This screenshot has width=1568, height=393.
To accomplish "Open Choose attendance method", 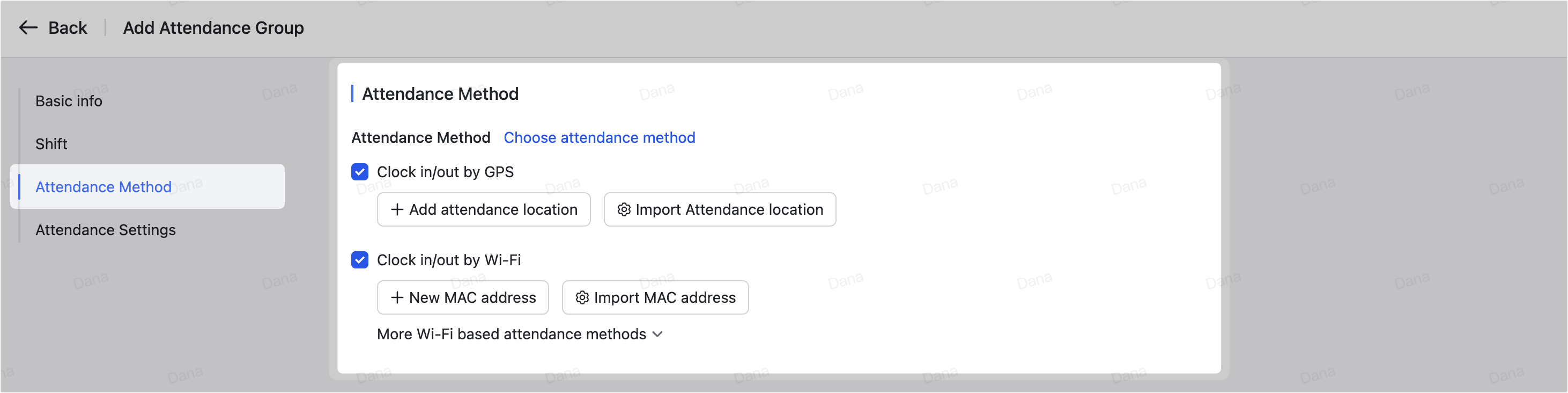I will [x=599, y=137].
